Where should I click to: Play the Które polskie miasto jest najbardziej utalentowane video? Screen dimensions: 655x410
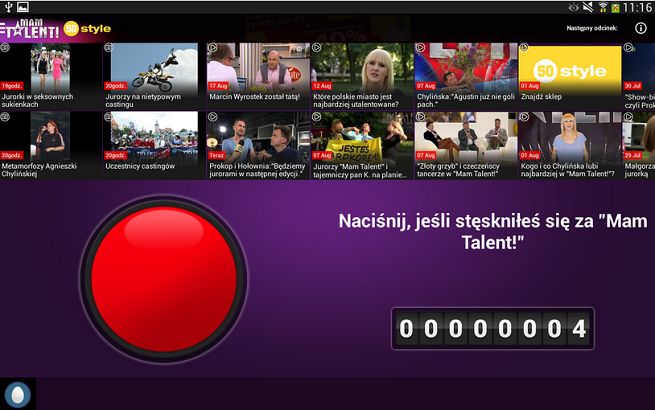point(362,76)
